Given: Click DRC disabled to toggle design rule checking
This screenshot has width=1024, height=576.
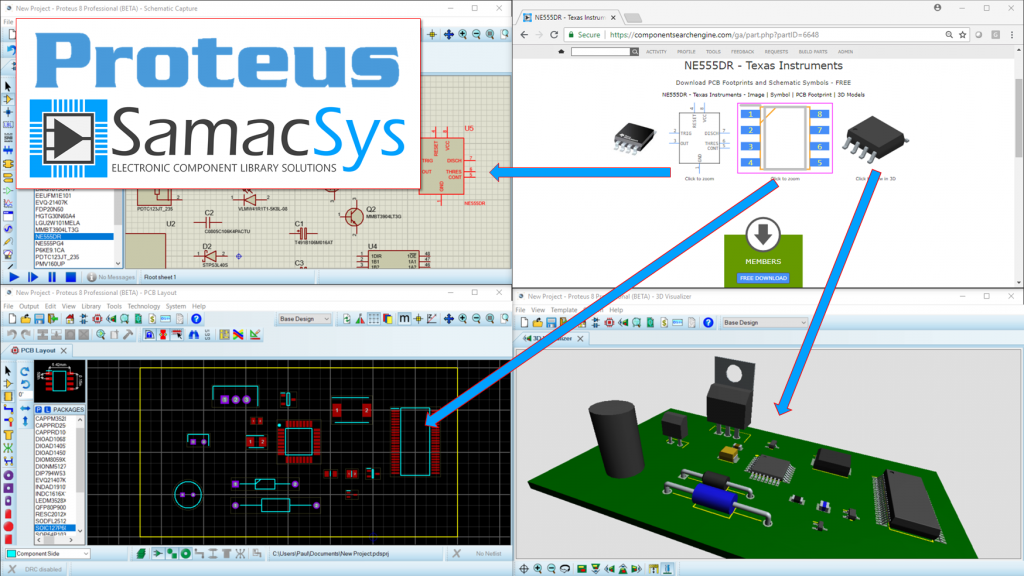Looking at the screenshot, I should 42,568.
